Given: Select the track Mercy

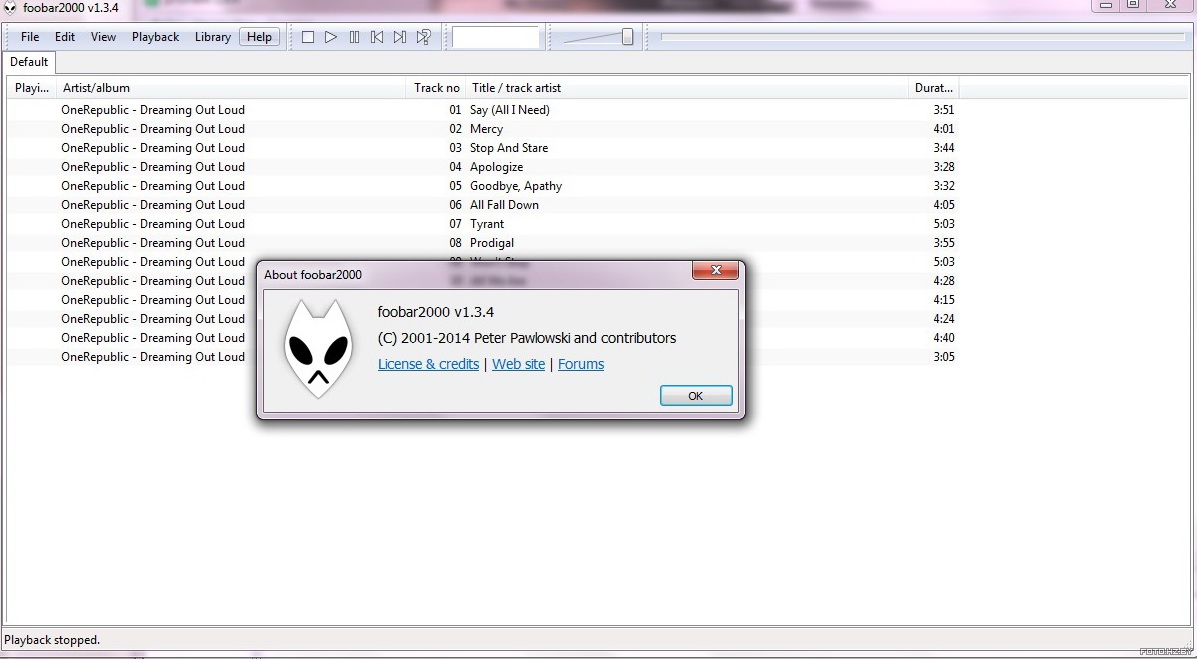Looking at the screenshot, I should [x=486, y=129].
